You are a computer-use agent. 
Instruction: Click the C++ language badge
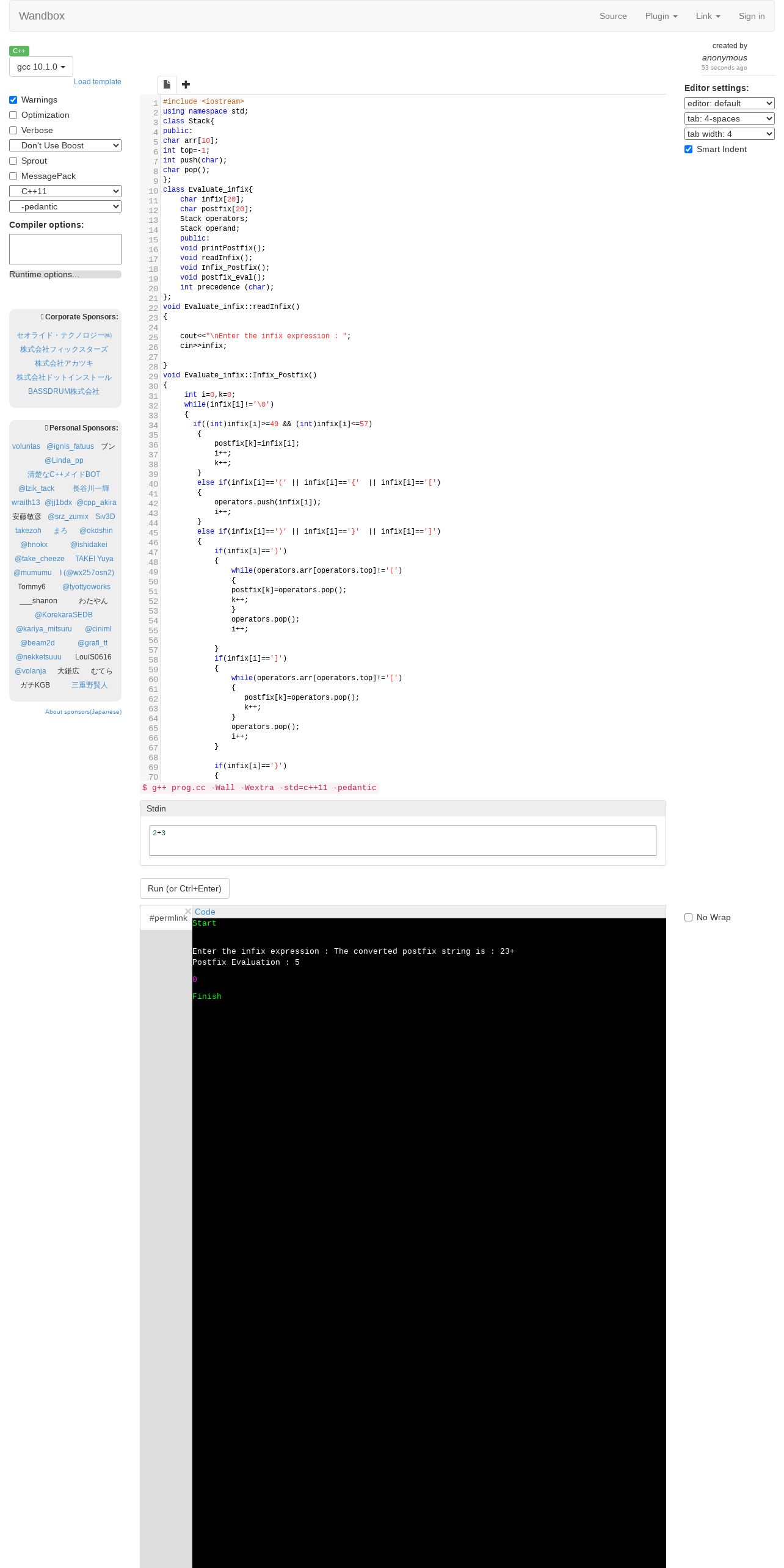[19, 51]
